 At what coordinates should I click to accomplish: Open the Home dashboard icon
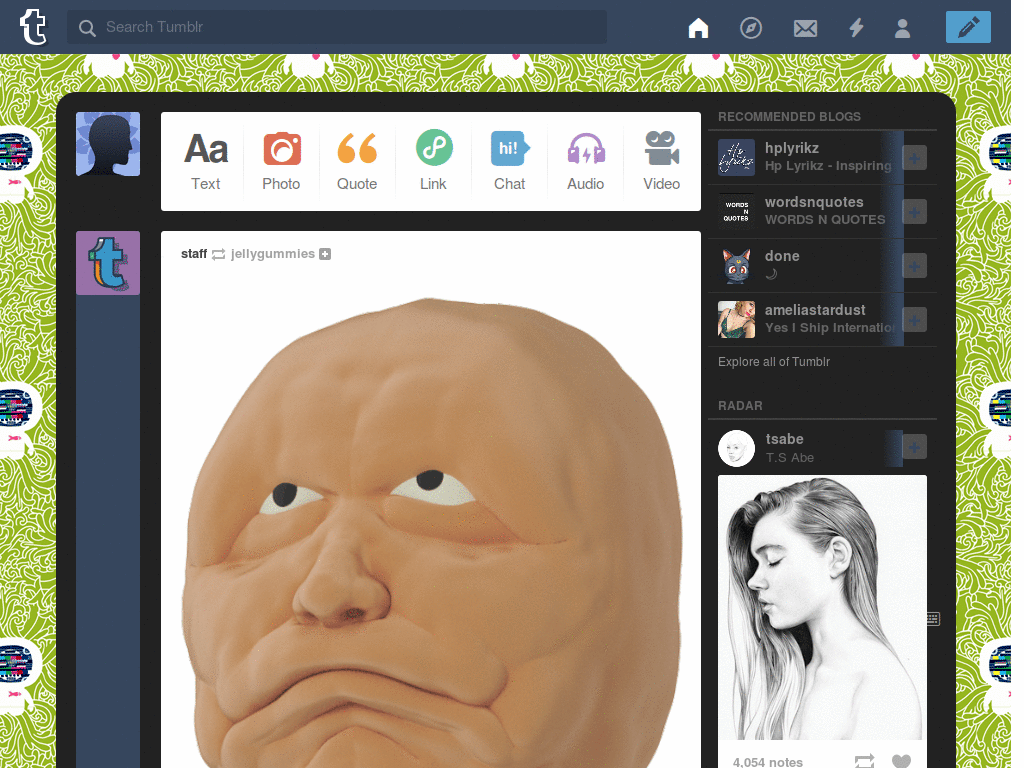(698, 28)
